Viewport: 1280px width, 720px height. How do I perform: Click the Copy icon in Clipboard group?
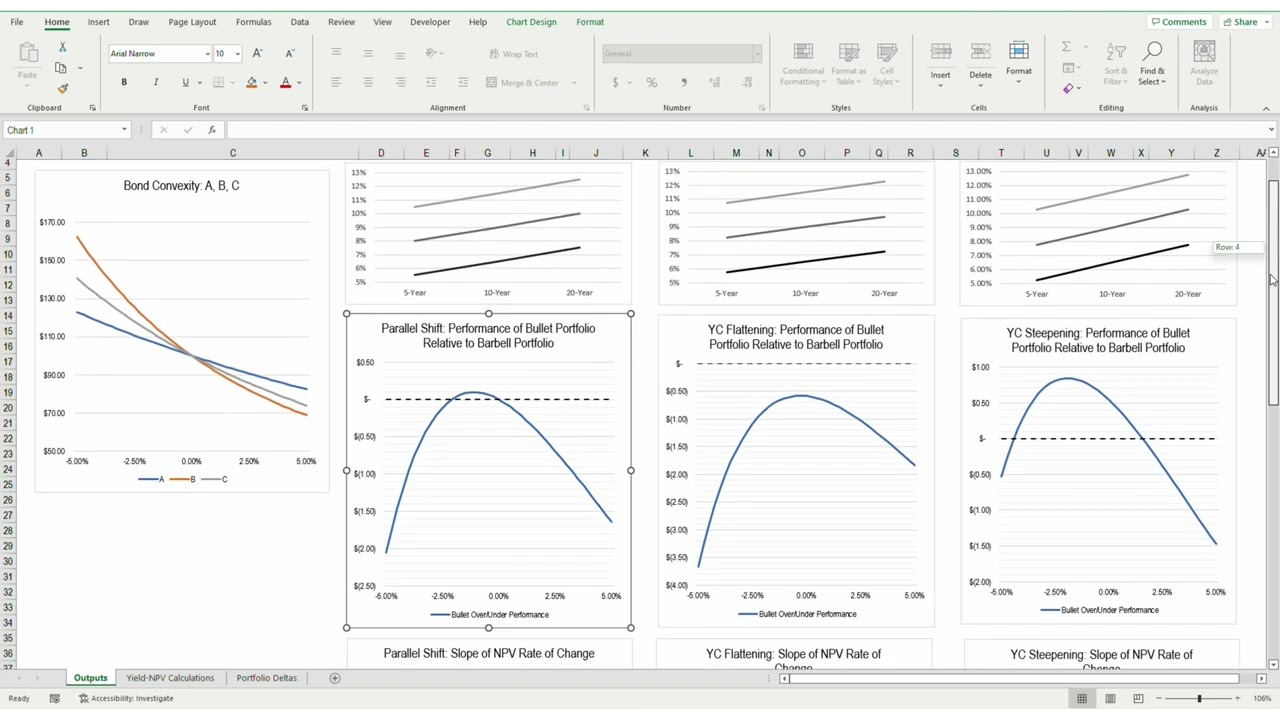(x=61, y=68)
